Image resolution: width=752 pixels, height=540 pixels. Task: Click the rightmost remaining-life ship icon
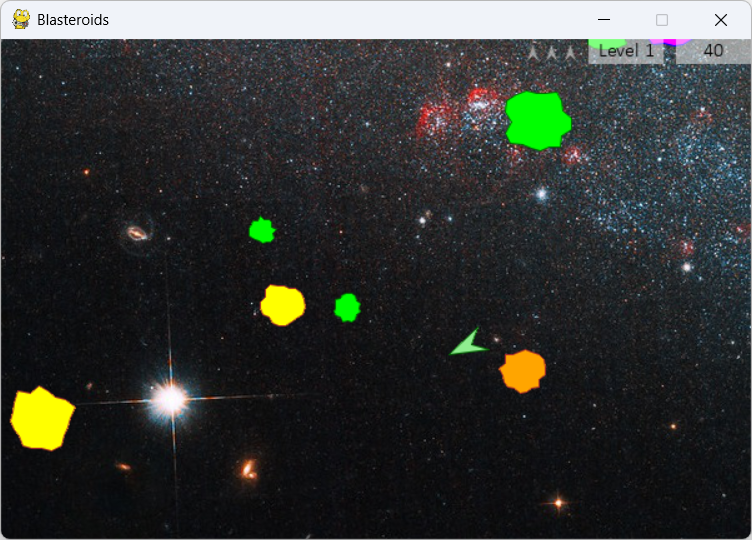tap(570, 52)
